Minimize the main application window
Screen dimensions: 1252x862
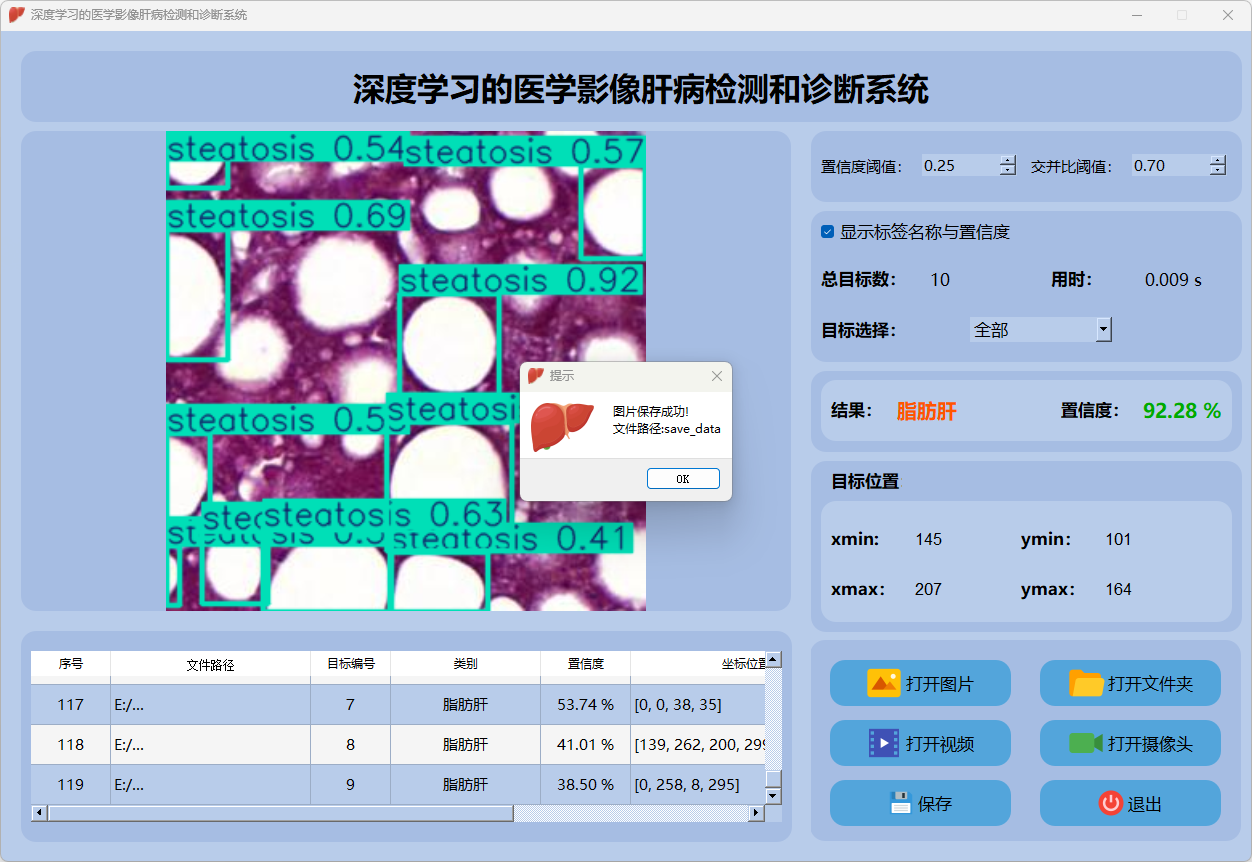pos(1137,15)
